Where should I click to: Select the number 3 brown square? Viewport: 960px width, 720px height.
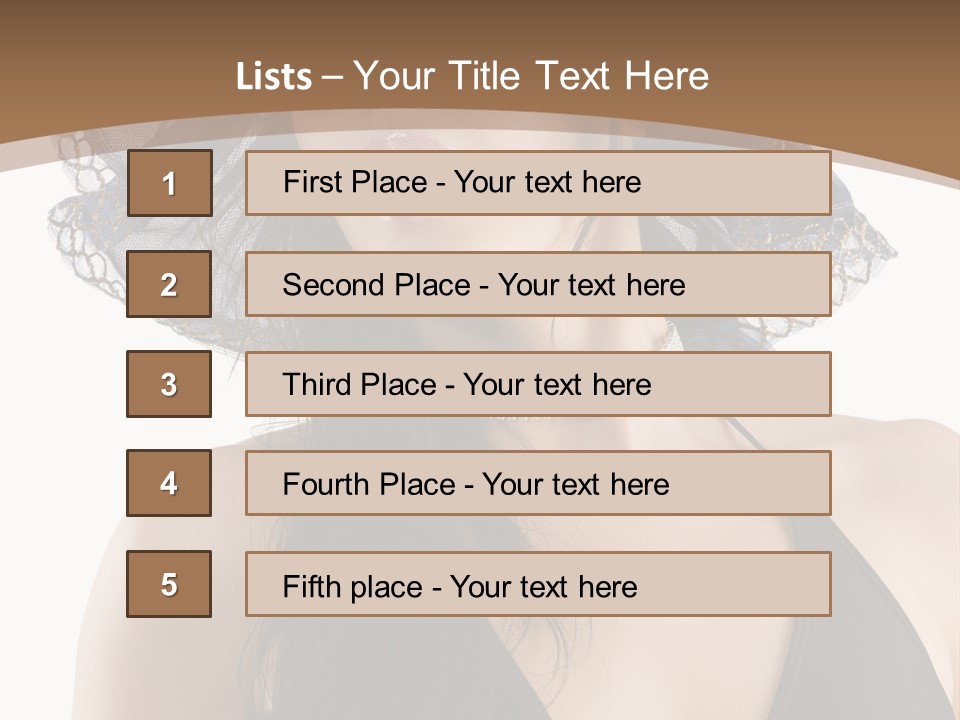click(169, 384)
